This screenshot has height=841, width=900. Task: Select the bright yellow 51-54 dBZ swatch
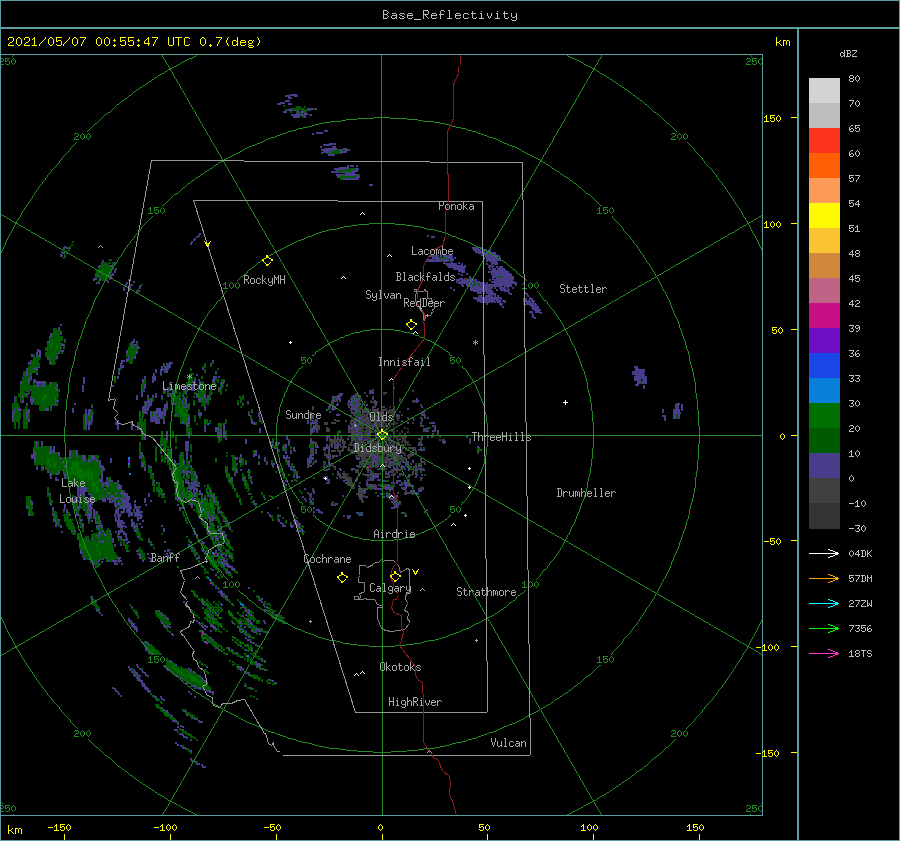tap(824, 216)
